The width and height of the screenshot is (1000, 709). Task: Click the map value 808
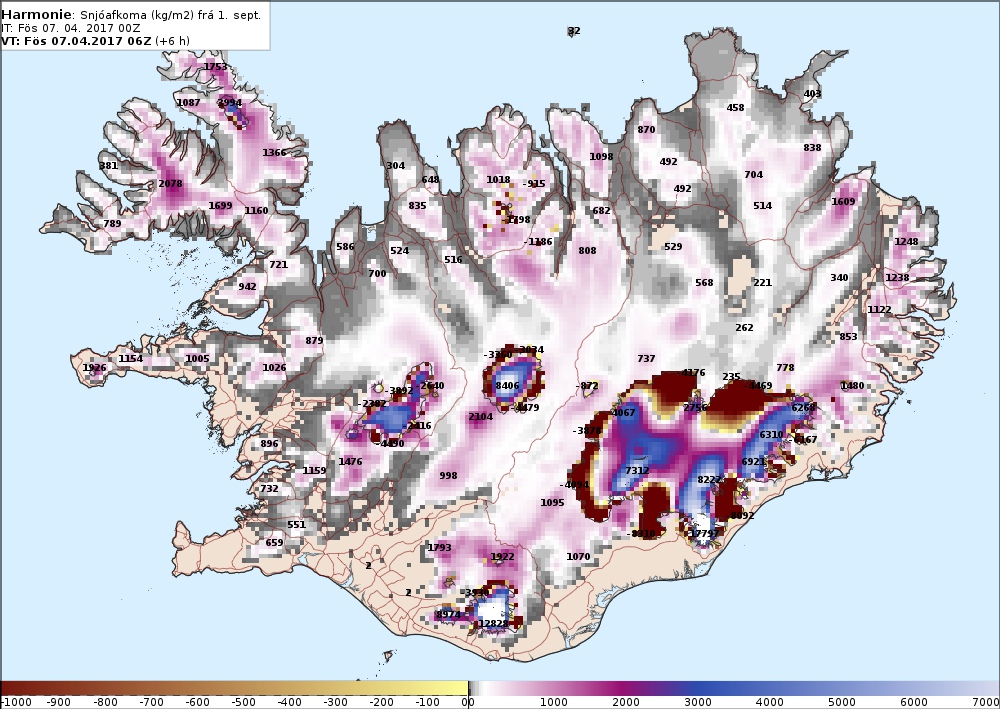point(588,251)
